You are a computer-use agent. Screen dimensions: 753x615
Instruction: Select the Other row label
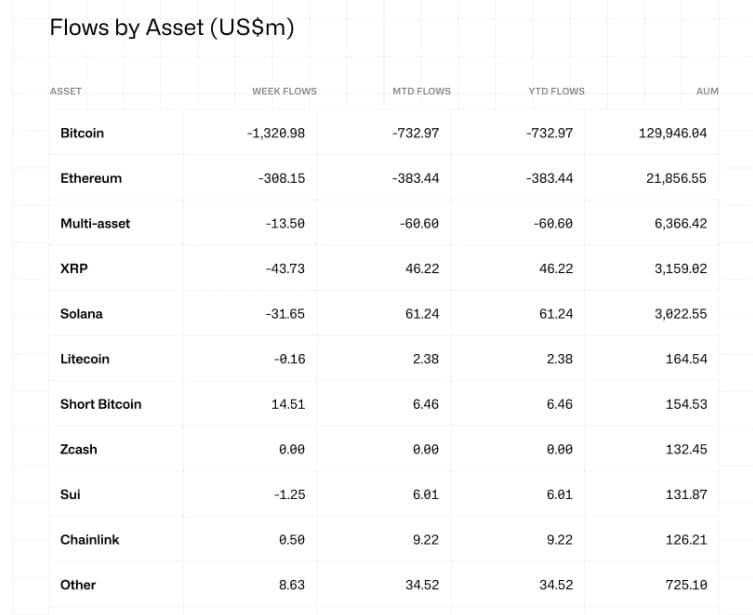(78, 585)
